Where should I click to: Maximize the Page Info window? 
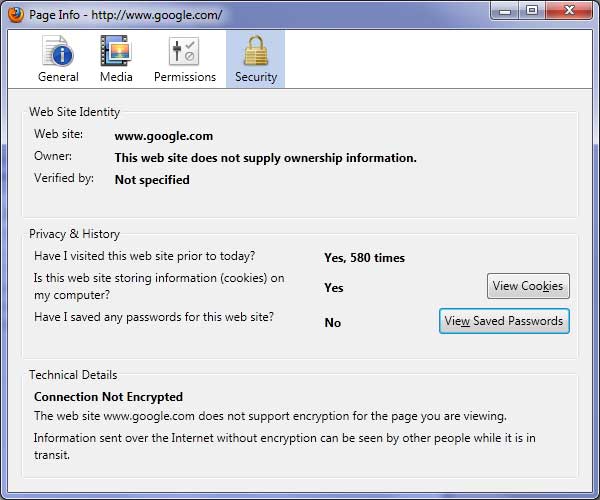coord(532,10)
